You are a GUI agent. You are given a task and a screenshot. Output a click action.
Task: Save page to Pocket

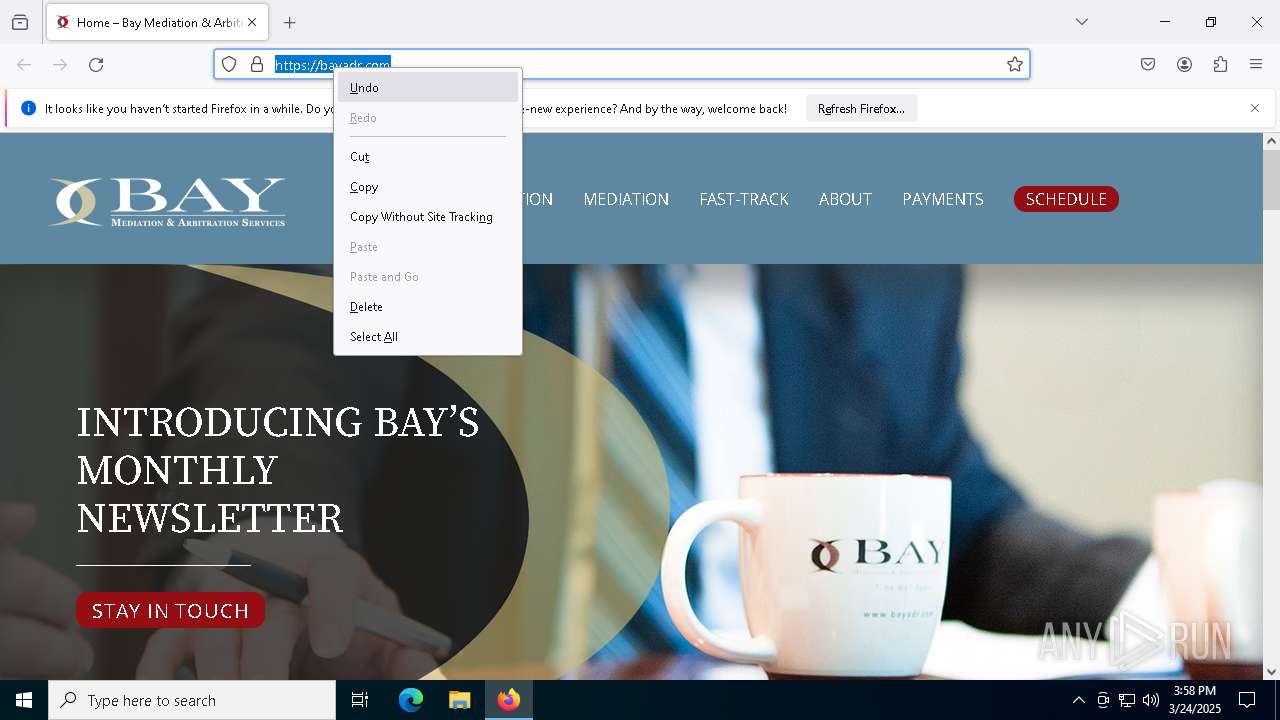1148,64
